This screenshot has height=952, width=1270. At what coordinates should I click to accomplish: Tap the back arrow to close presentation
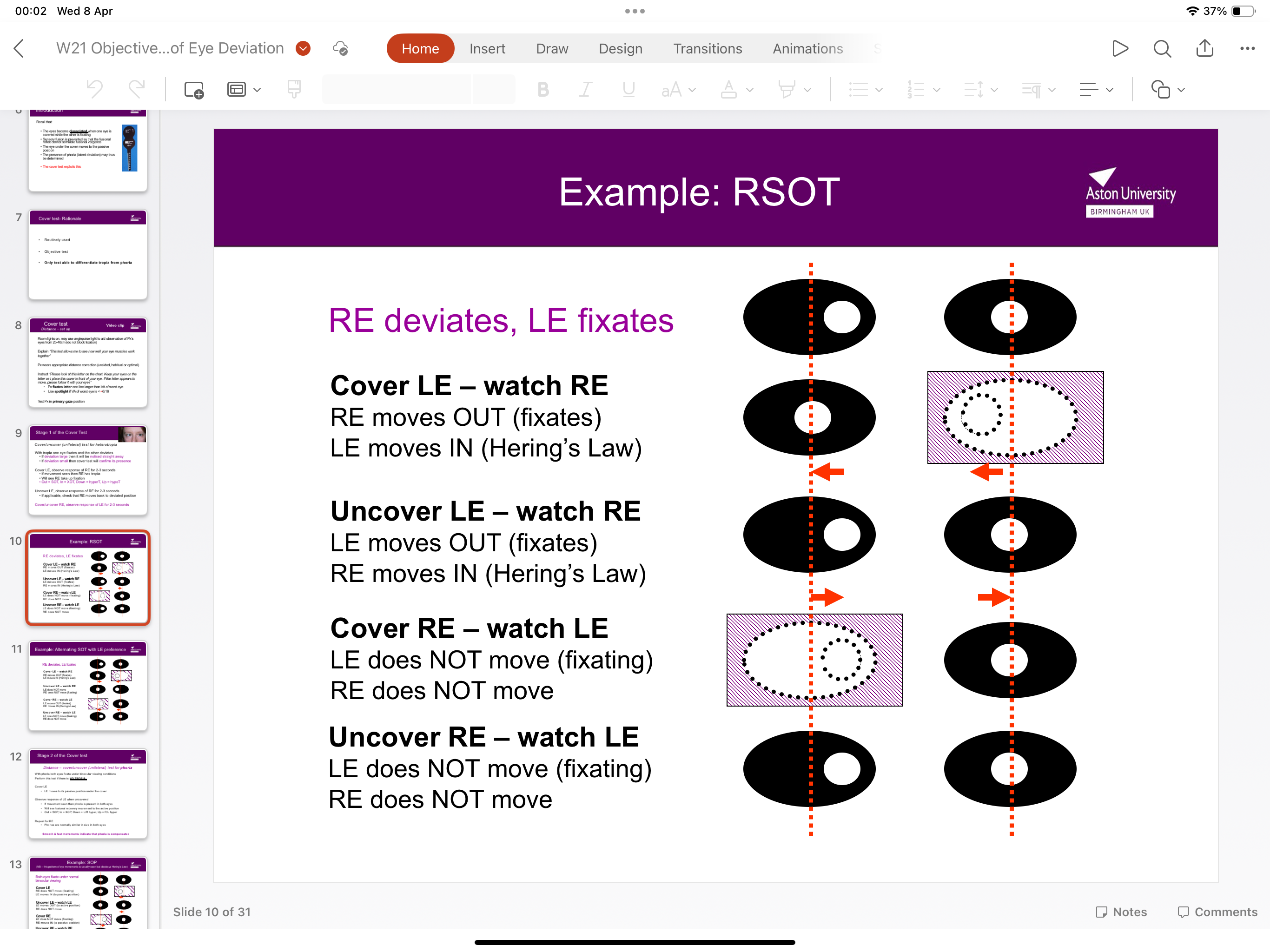(x=19, y=49)
